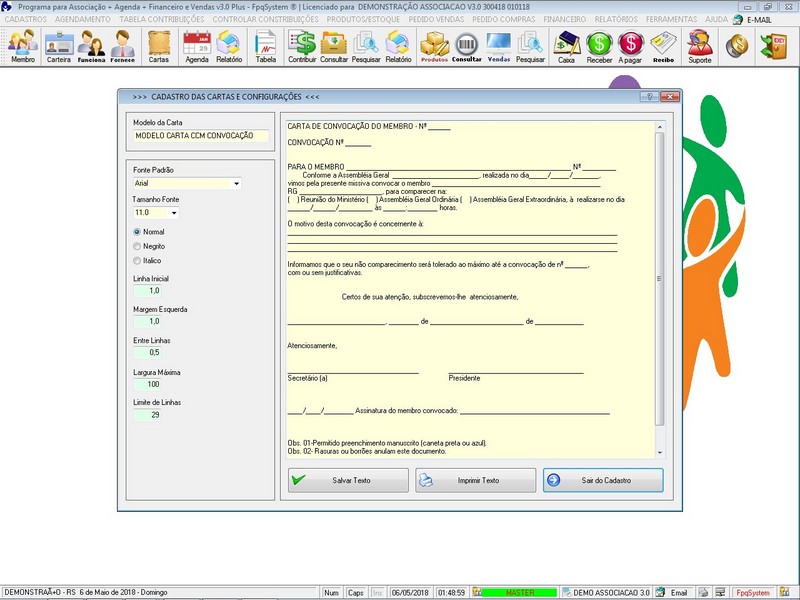Click the letter text scrollbar thumb
The width and height of the screenshot is (800, 600).
pyautogui.click(x=659, y=279)
